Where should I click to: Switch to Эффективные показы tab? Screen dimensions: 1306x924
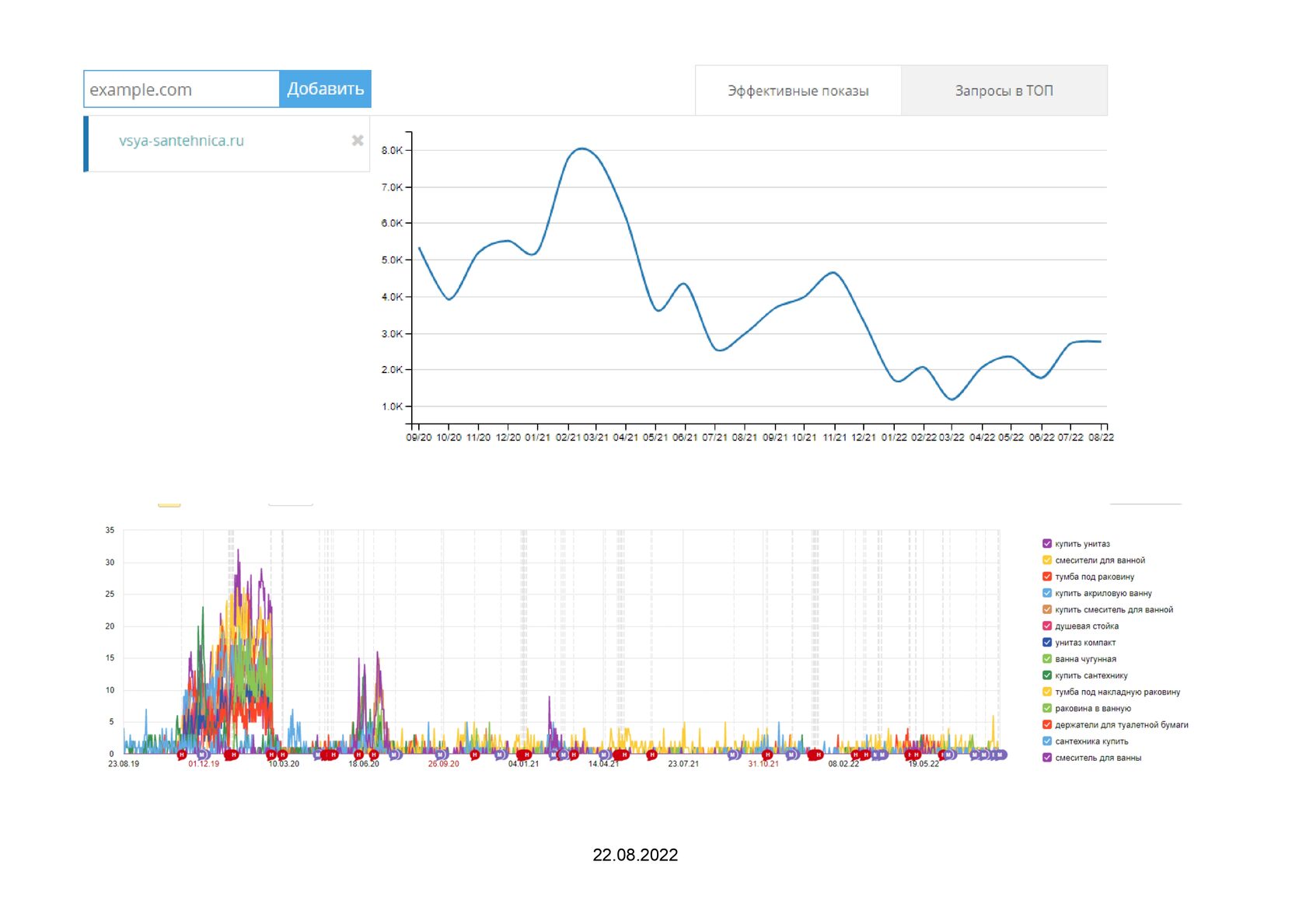pyautogui.click(x=798, y=90)
